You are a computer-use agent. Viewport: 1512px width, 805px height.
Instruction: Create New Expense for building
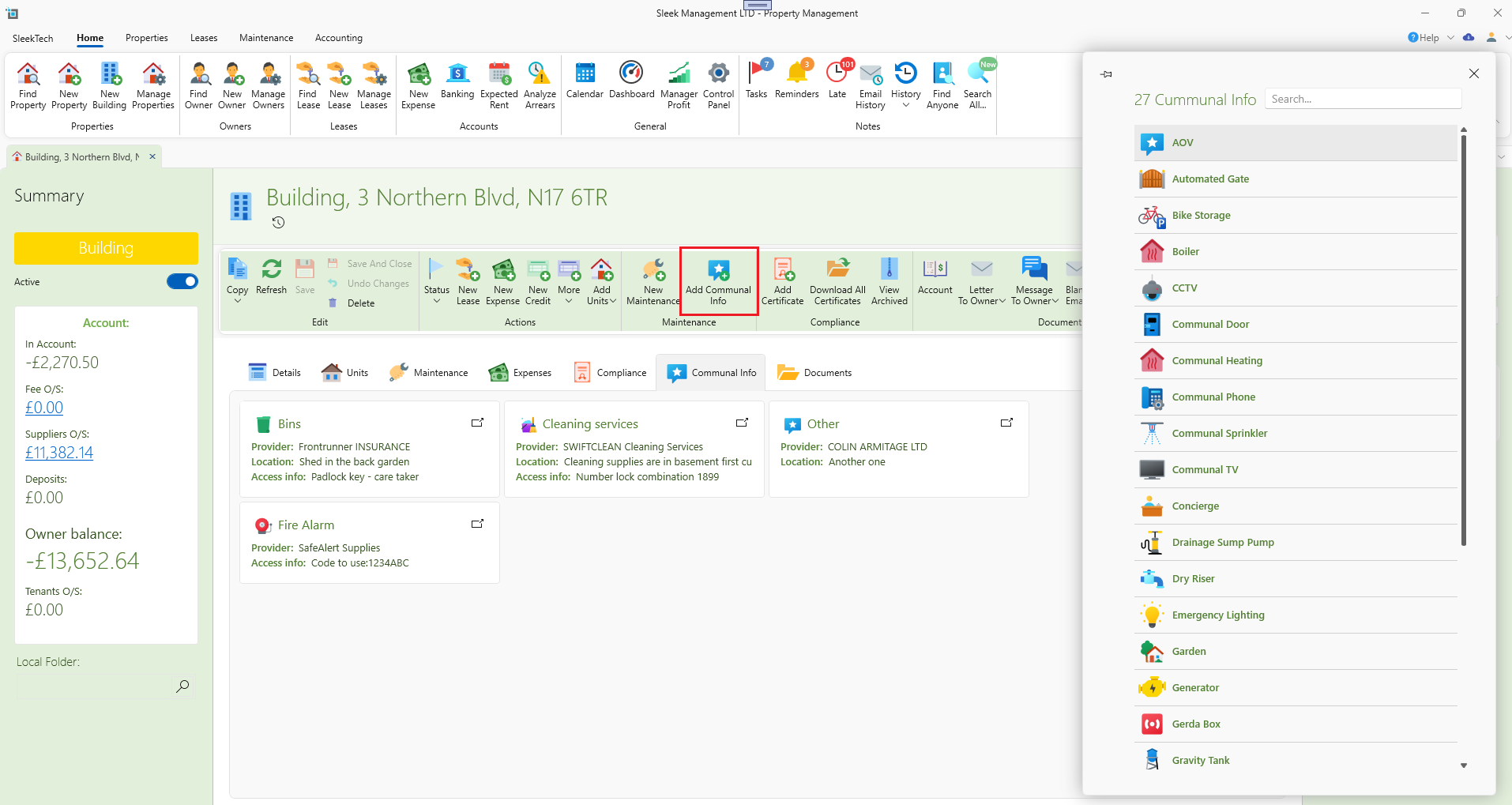[503, 281]
